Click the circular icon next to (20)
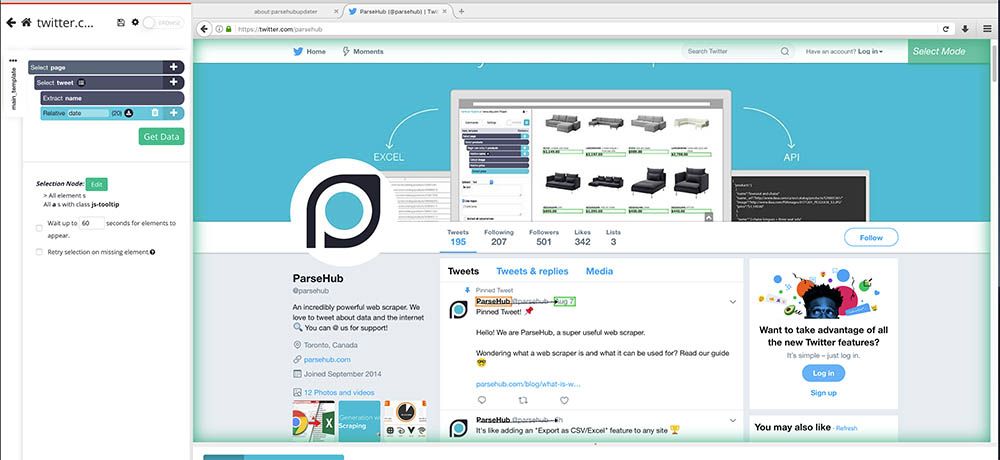The width and height of the screenshot is (1000, 460). tap(128, 113)
